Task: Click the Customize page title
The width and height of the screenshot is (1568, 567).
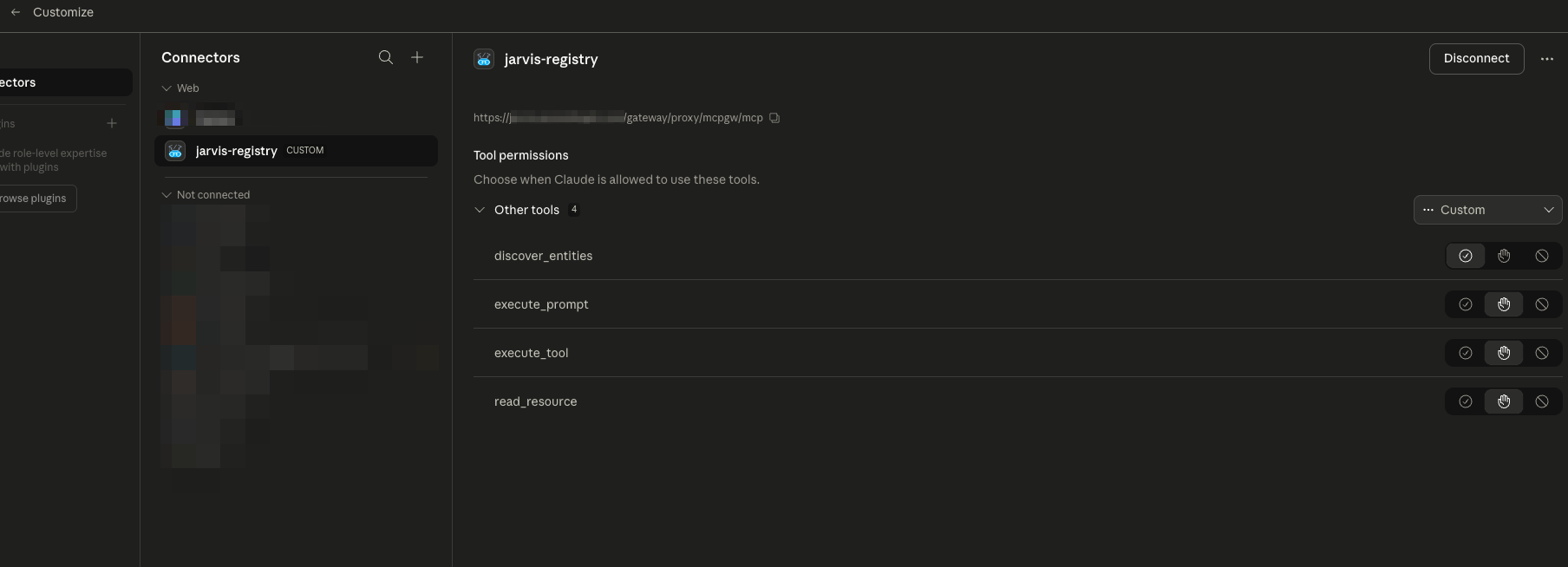Action: (63, 12)
